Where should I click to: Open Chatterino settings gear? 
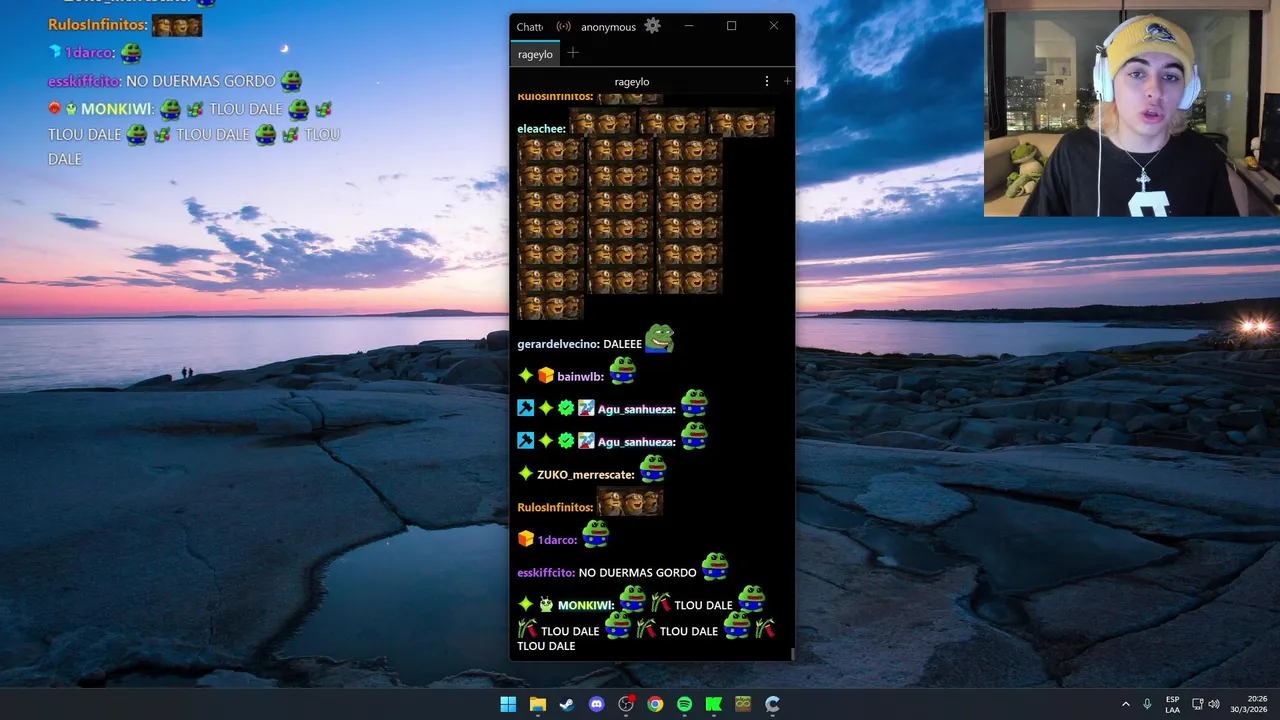[652, 26]
